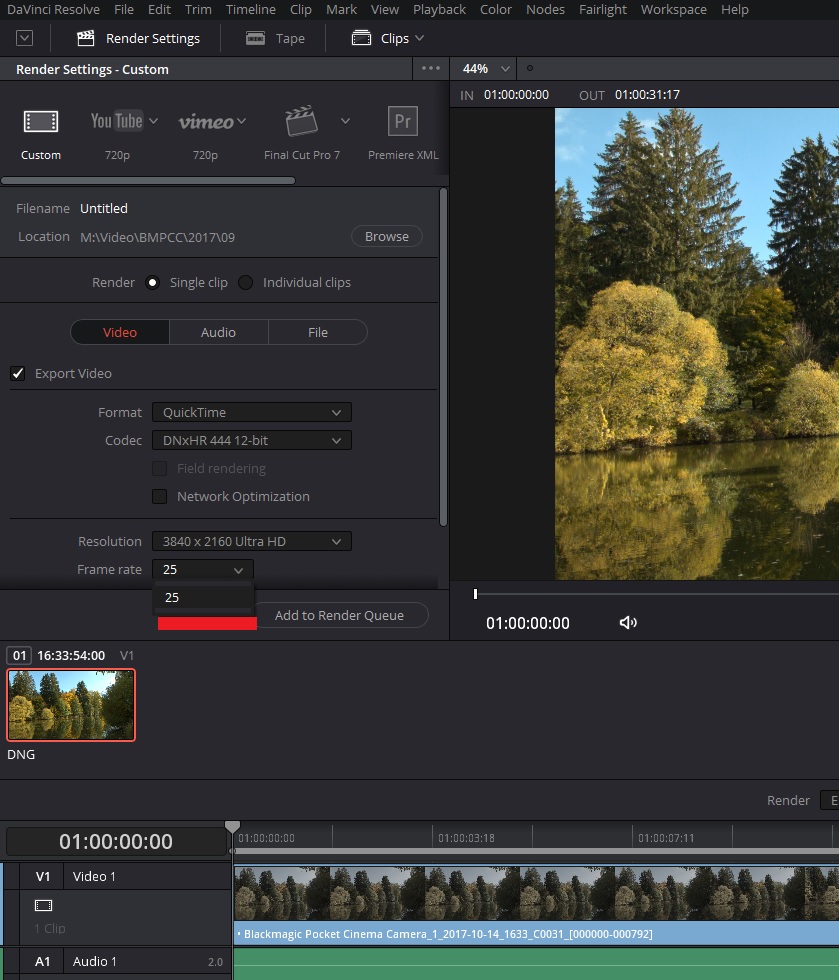Viewport: 839px width, 980px height.
Task: Expand the Resolution dropdown
Action: pos(251,541)
